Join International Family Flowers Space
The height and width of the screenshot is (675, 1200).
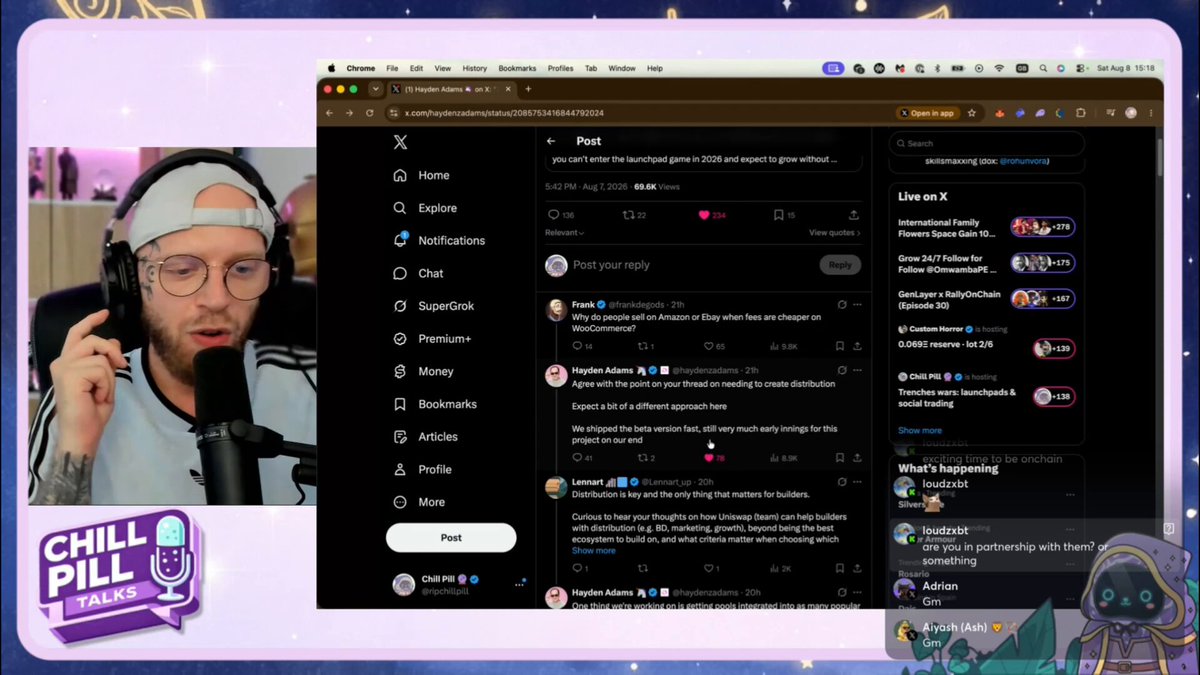[x=985, y=228]
